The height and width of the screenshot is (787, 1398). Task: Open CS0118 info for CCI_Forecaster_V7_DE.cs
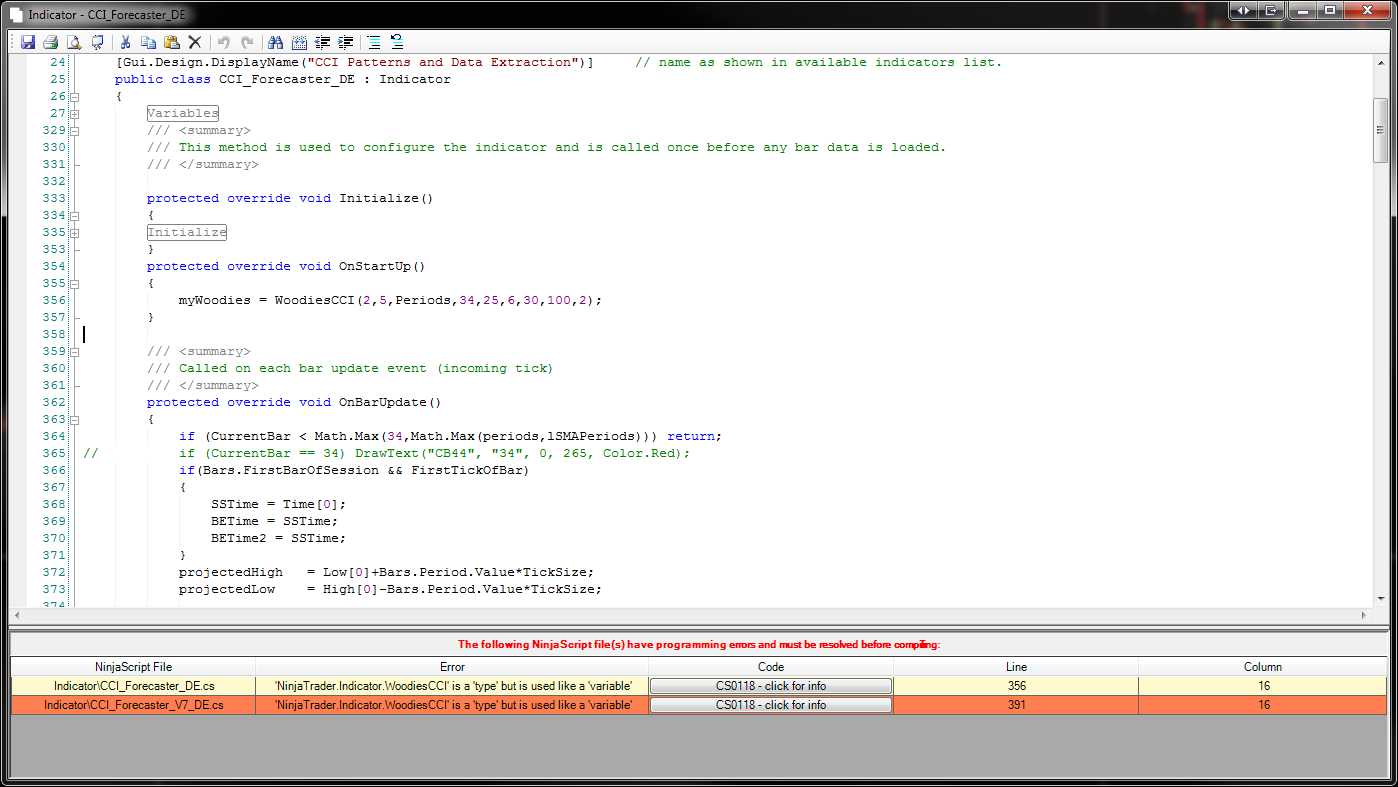click(x=771, y=705)
